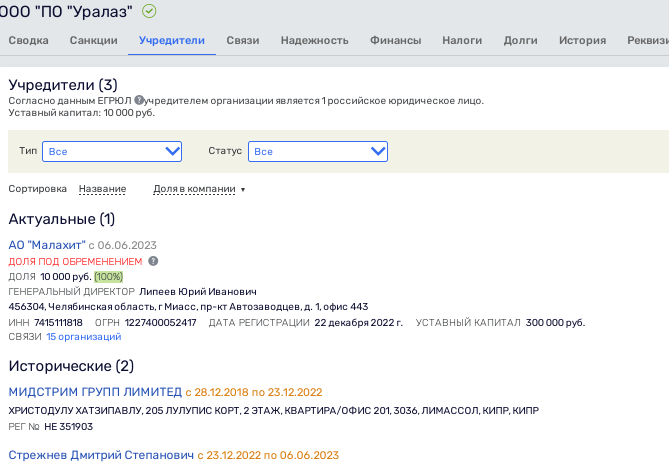
Task: Click the ИНН value 7415111818
Action: (58, 323)
